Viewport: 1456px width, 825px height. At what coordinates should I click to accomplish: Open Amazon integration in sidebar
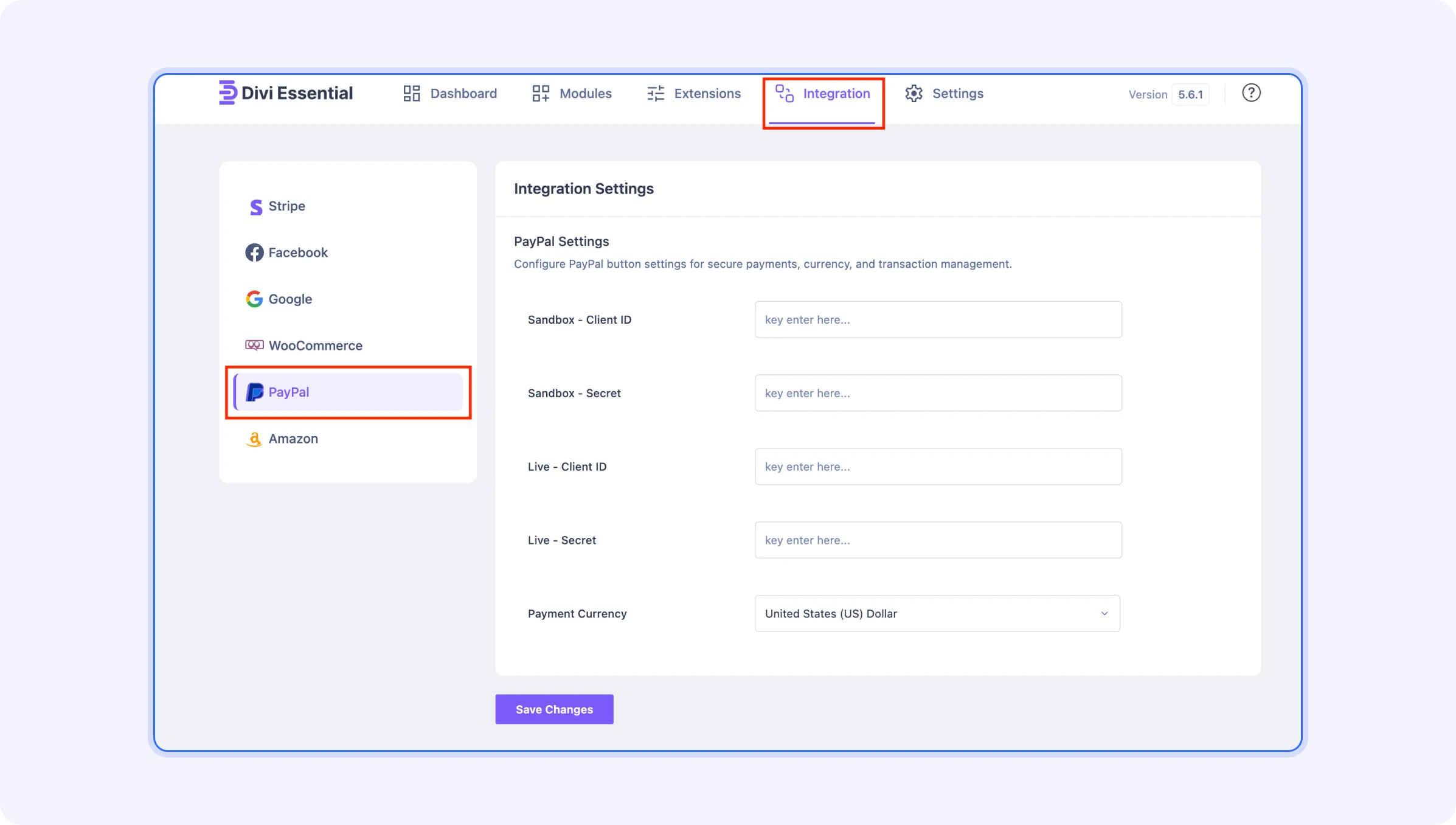point(348,439)
